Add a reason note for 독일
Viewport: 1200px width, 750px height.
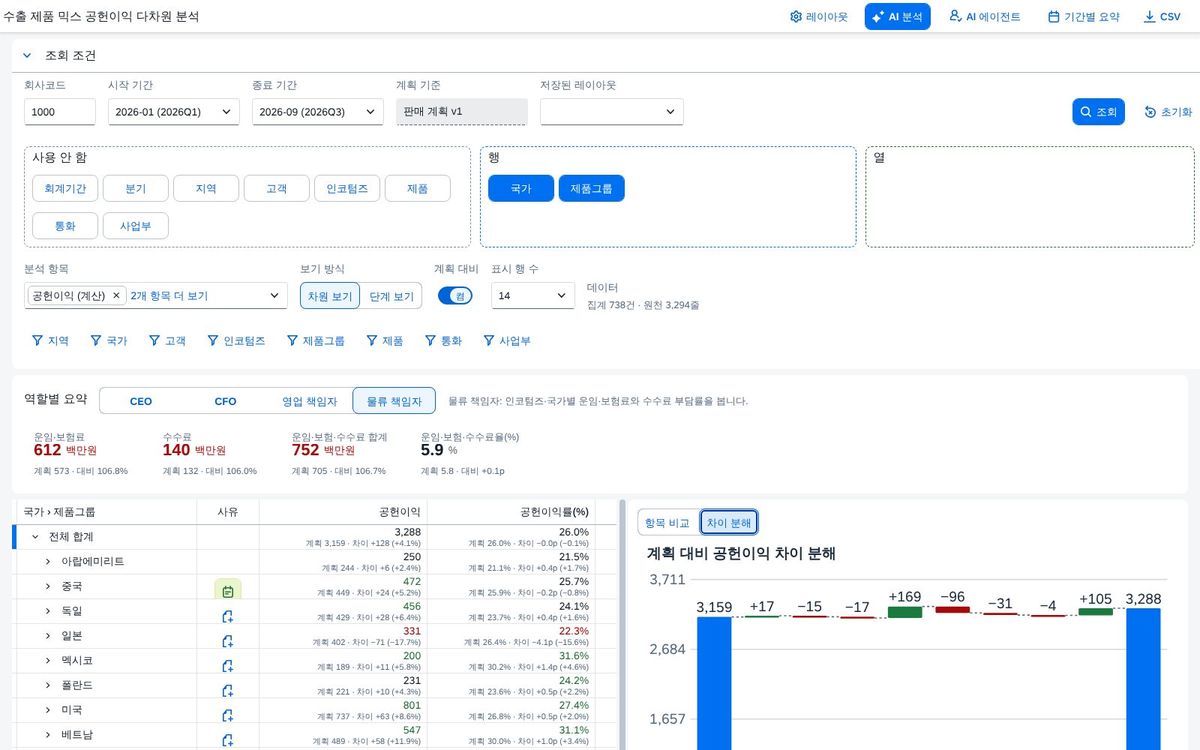pos(228,616)
